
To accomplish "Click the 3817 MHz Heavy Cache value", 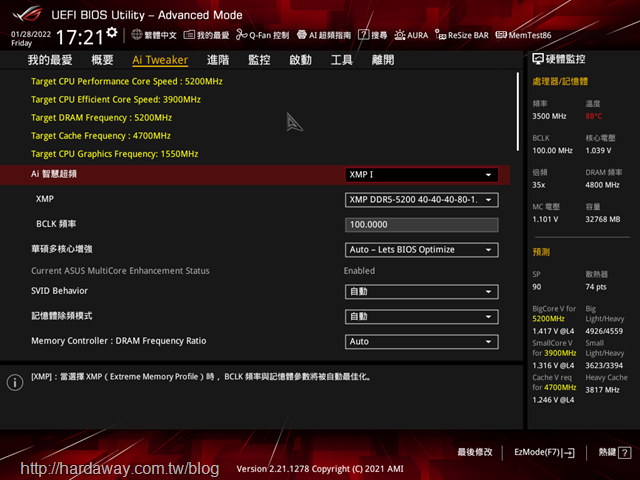I will click(x=602, y=390).
